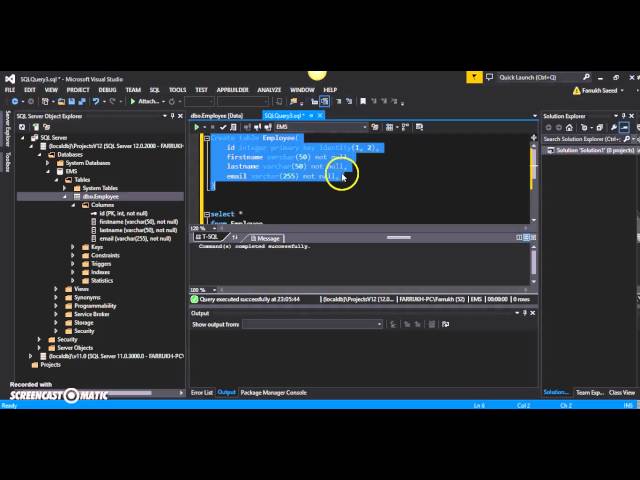Click the Message pane vertical scrollbar

pos(533,263)
